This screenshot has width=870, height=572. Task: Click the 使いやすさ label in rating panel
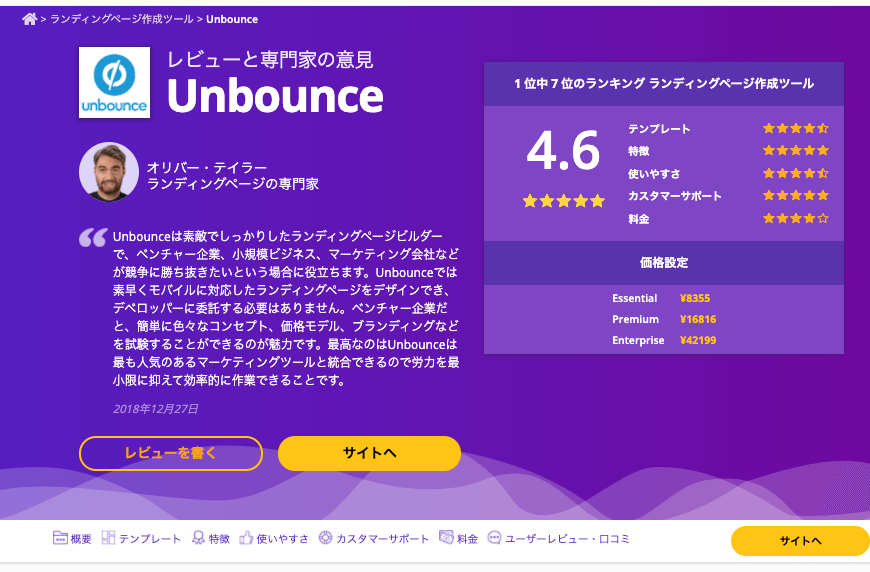pyautogui.click(x=654, y=174)
